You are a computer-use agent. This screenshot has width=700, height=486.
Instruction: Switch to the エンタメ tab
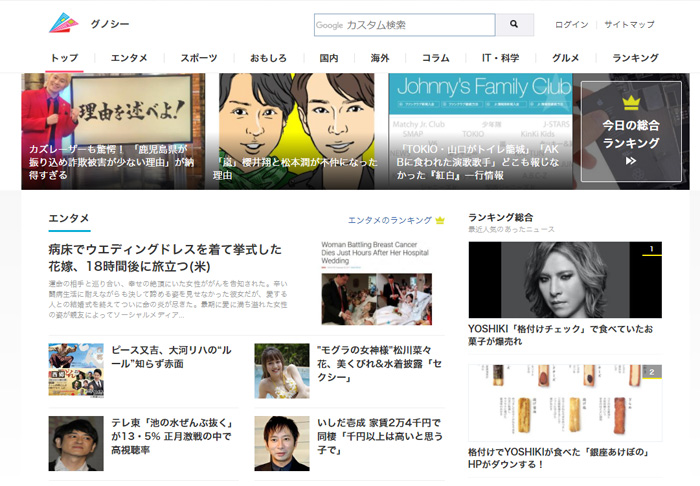coord(129,58)
